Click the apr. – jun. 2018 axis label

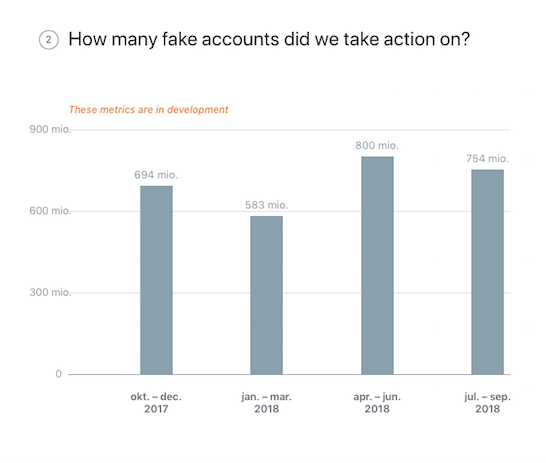377,402
